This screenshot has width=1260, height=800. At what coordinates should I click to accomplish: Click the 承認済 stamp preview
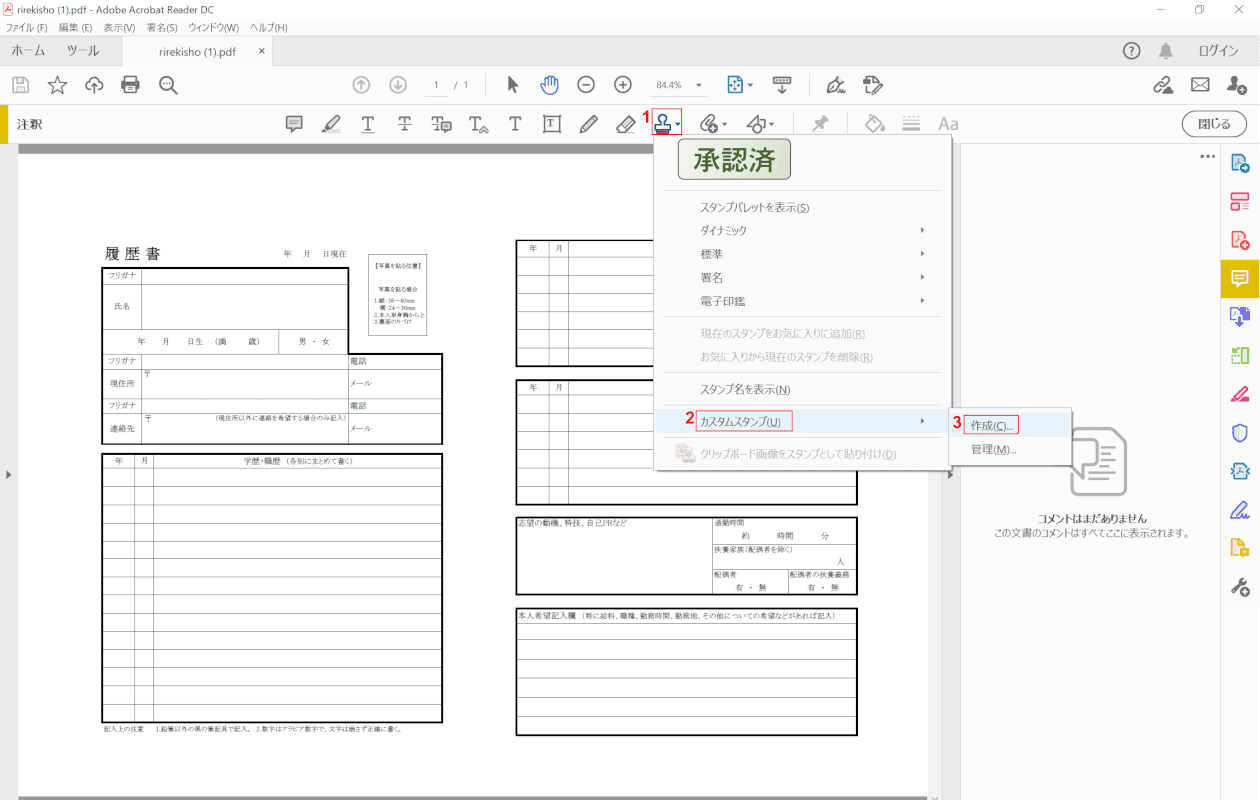(x=734, y=159)
